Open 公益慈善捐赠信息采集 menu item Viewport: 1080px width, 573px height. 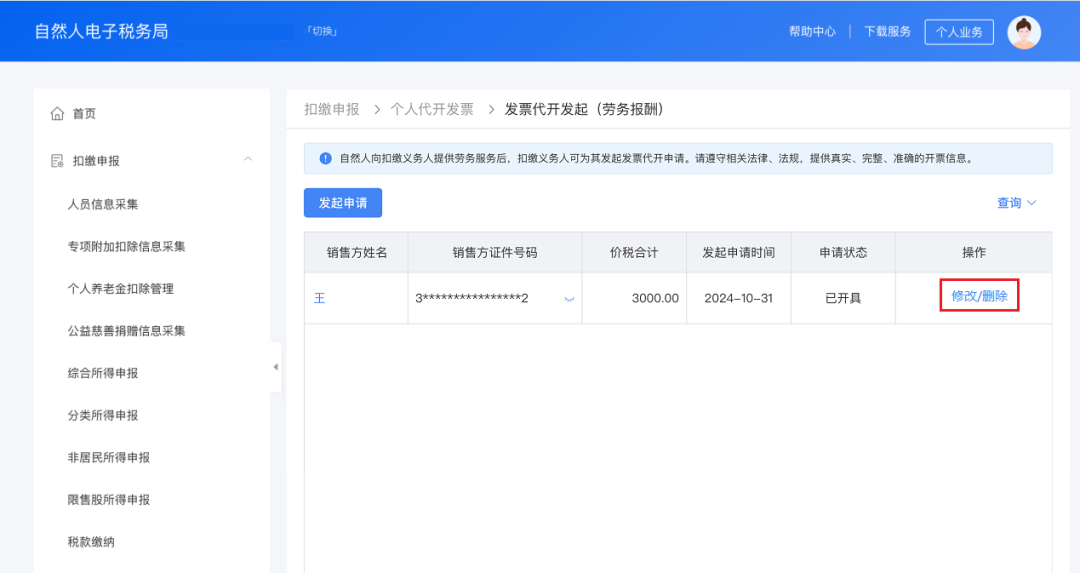126,331
